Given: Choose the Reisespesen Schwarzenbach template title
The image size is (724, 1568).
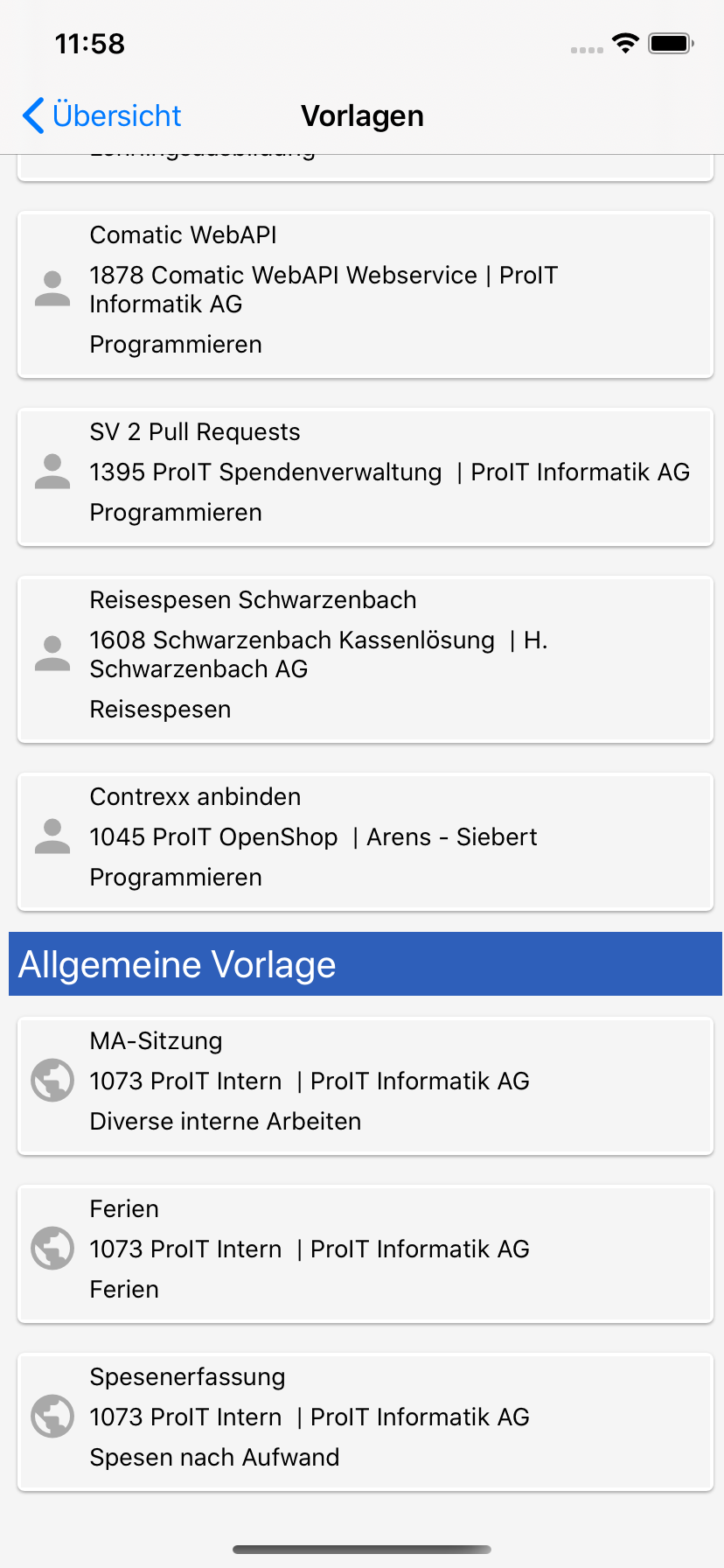Looking at the screenshot, I should [253, 600].
